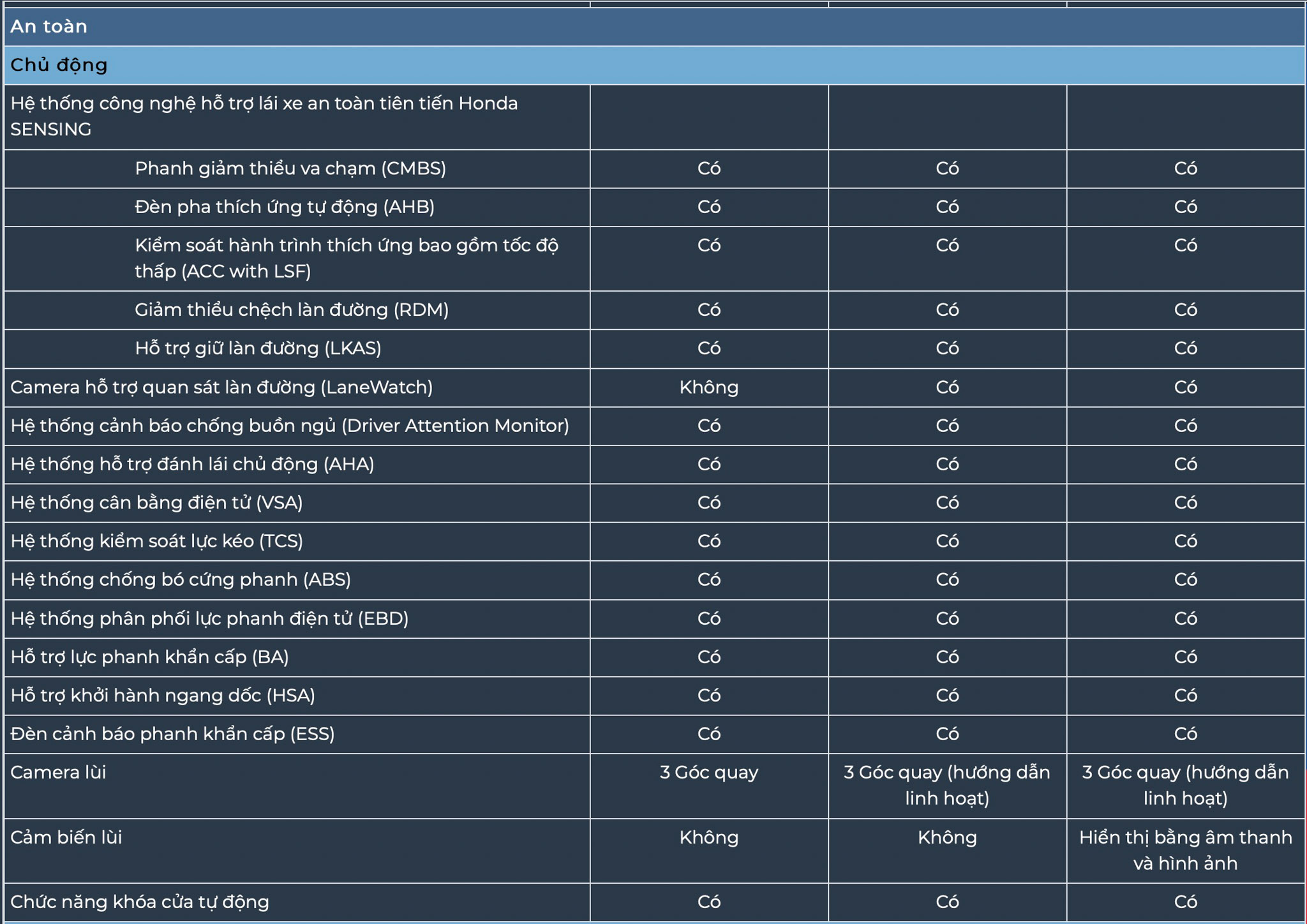Select the EBD brake distribution row label

click(x=209, y=618)
